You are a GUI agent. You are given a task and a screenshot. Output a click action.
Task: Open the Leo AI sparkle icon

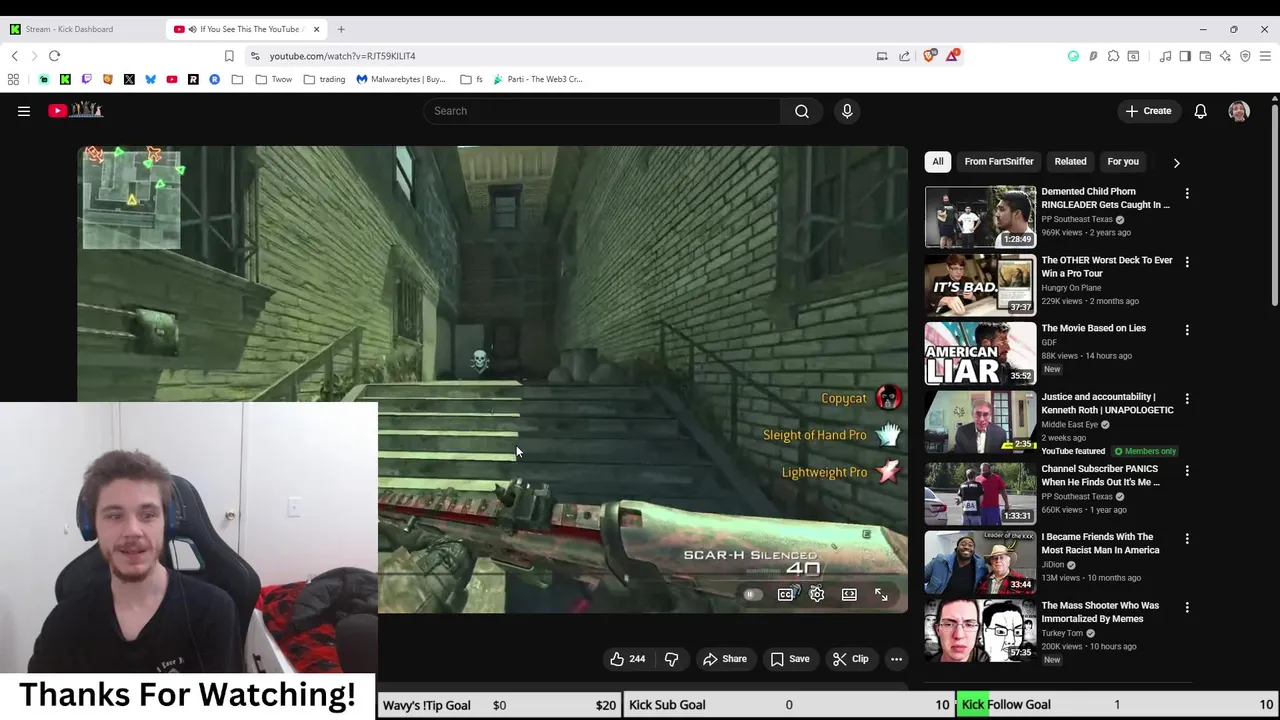(x=1225, y=56)
